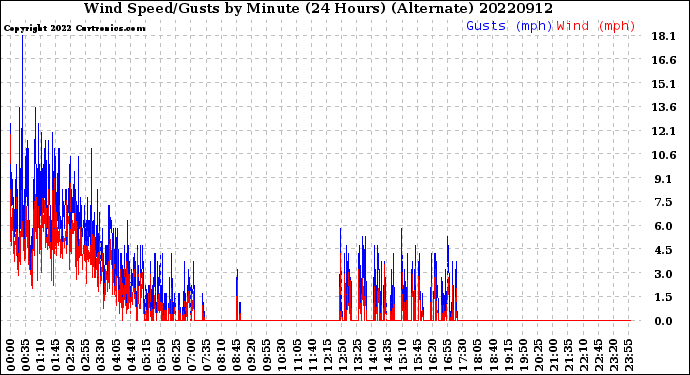Click the 13.6 y-axis value
Viewport: 690px width, 375px height.
pyautogui.click(x=663, y=107)
